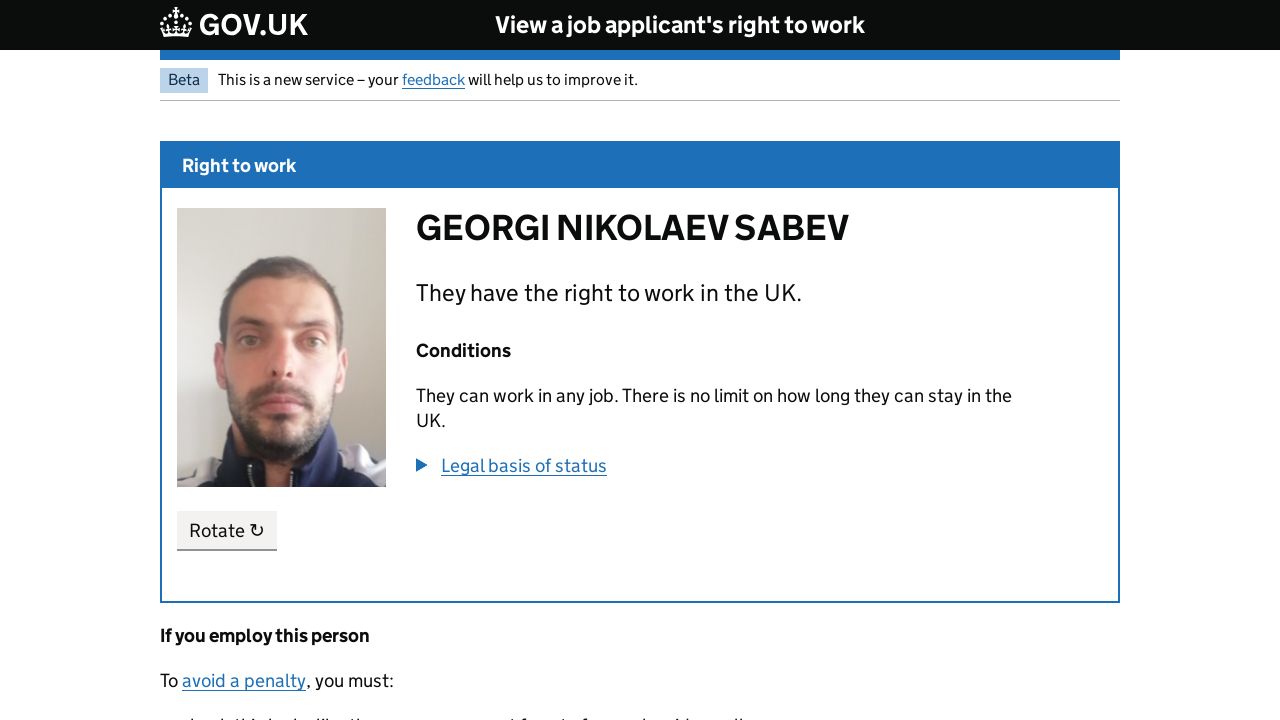Click the circular arrow icon on Rotate
Image resolution: width=1280 pixels, height=720 pixels.
(x=257, y=530)
